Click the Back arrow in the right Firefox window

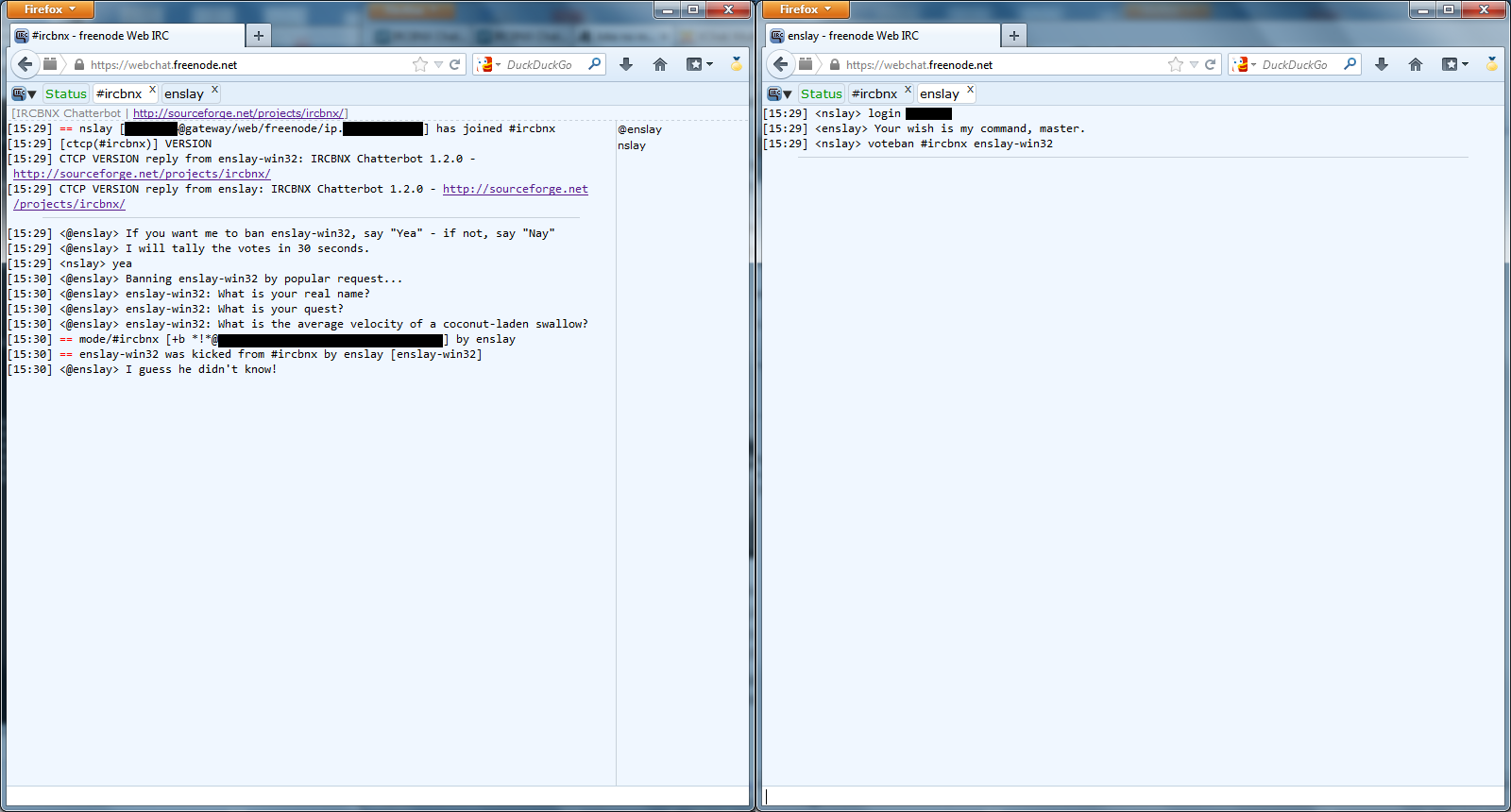click(x=781, y=64)
